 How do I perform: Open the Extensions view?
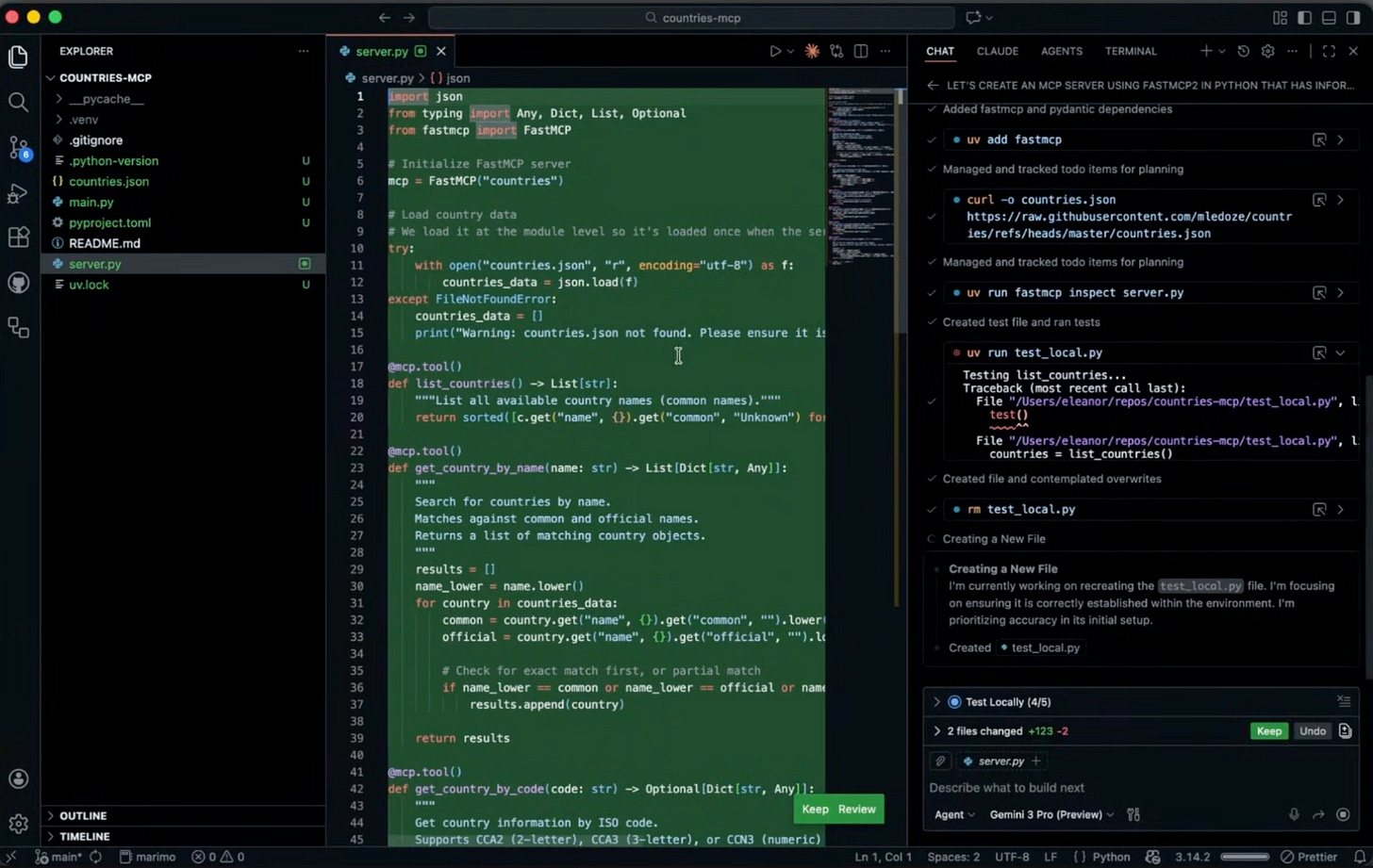(18, 237)
